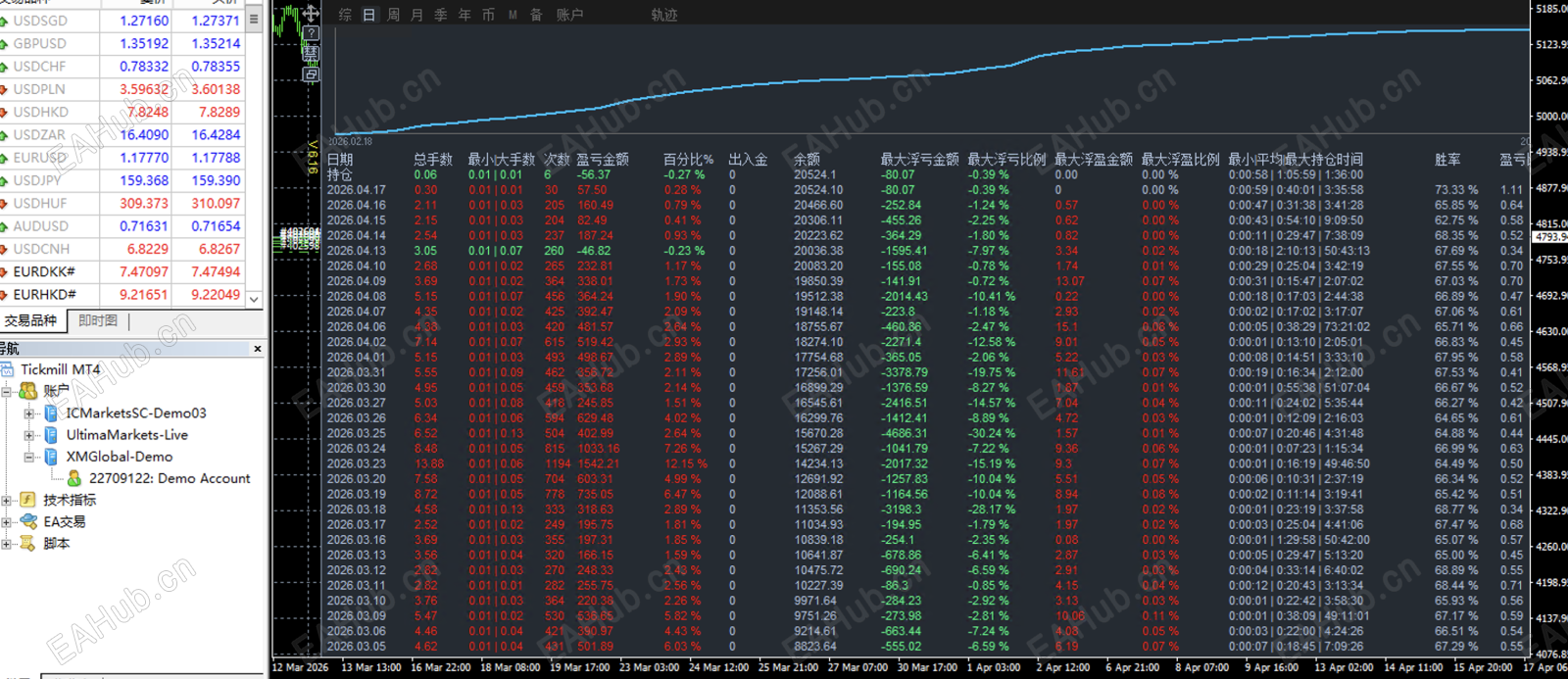Viewport: 1568px width, 679px height.
Task: Click the 余额 balance column header
Action: (x=807, y=159)
